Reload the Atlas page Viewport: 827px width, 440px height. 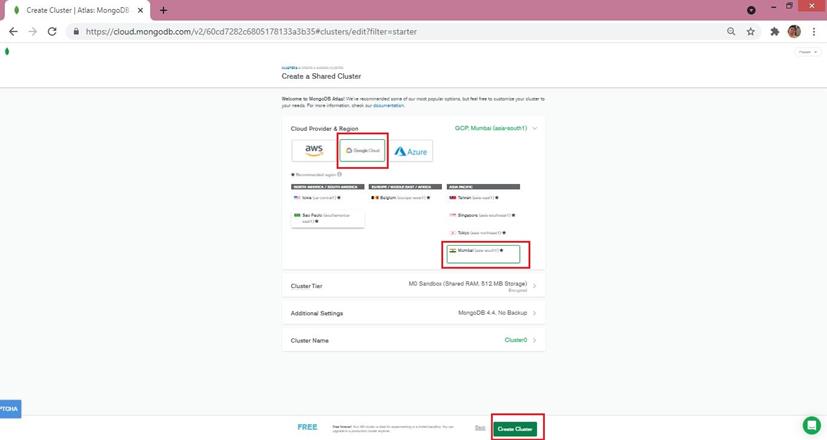click(x=52, y=32)
